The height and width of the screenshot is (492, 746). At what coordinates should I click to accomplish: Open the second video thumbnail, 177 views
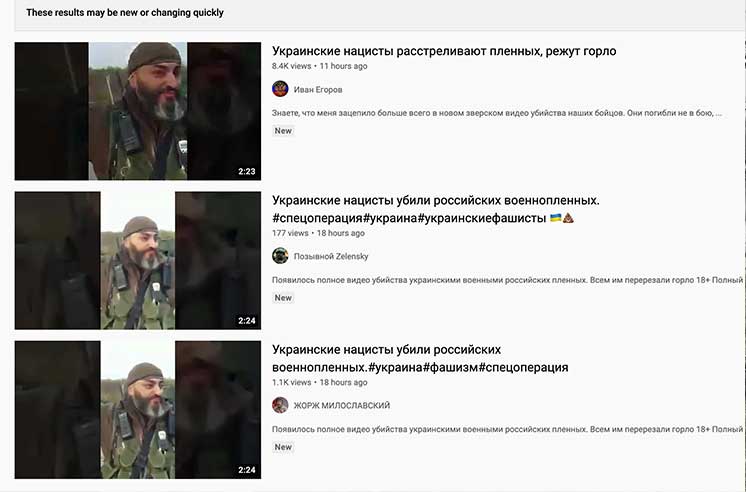coord(137,260)
